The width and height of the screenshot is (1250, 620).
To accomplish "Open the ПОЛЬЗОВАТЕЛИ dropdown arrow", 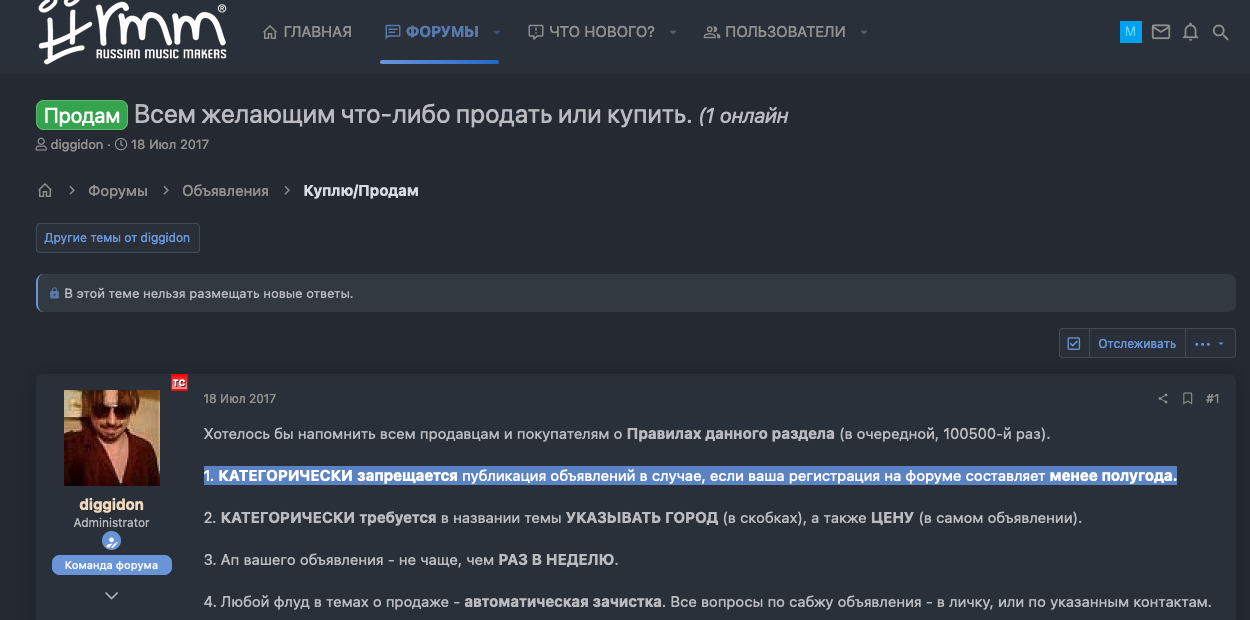I will point(864,32).
